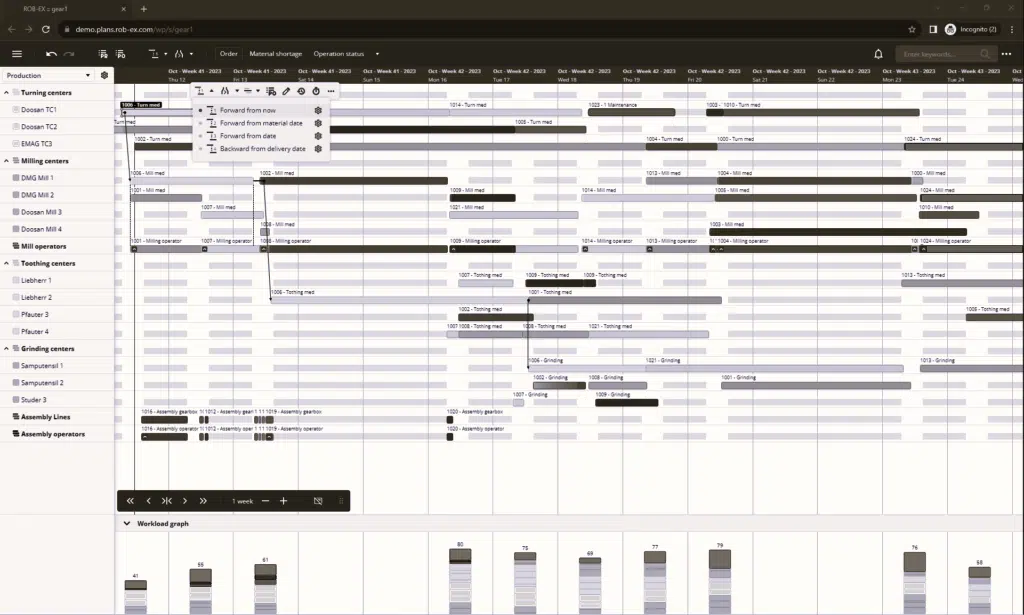
Task: Click the Order button in top toolbar
Action: pos(229,54)
